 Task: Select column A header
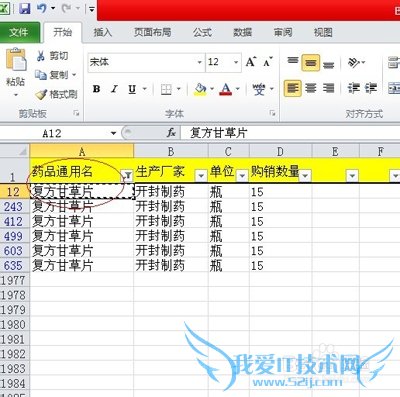[82, 151]
